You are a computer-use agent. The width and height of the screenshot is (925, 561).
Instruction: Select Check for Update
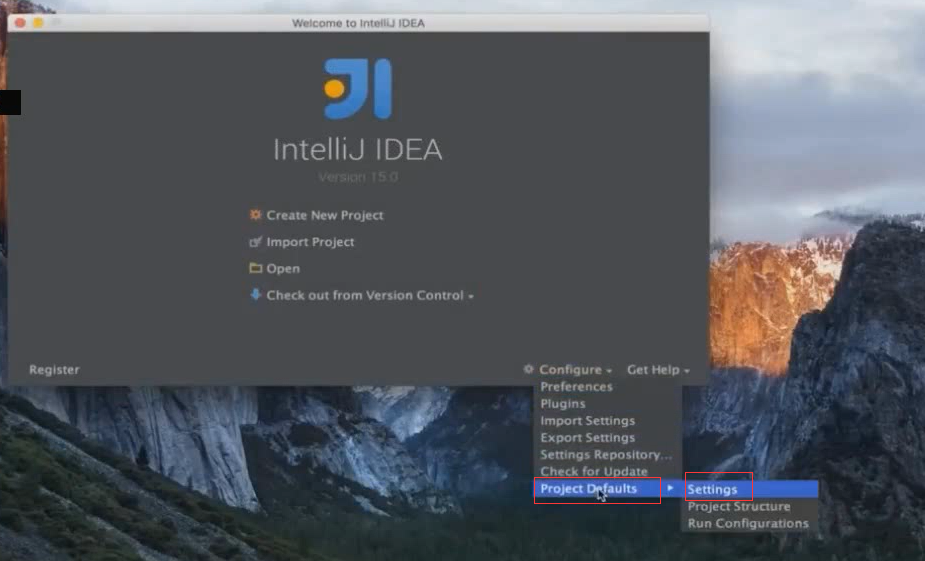[x=594, y=471]
